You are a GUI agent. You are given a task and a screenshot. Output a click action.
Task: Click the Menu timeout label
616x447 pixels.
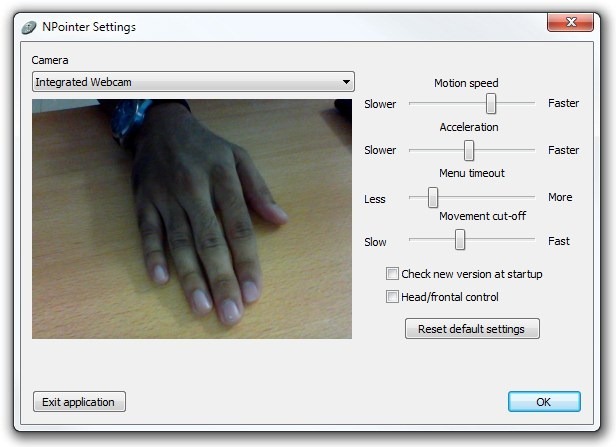coord(472,173)
